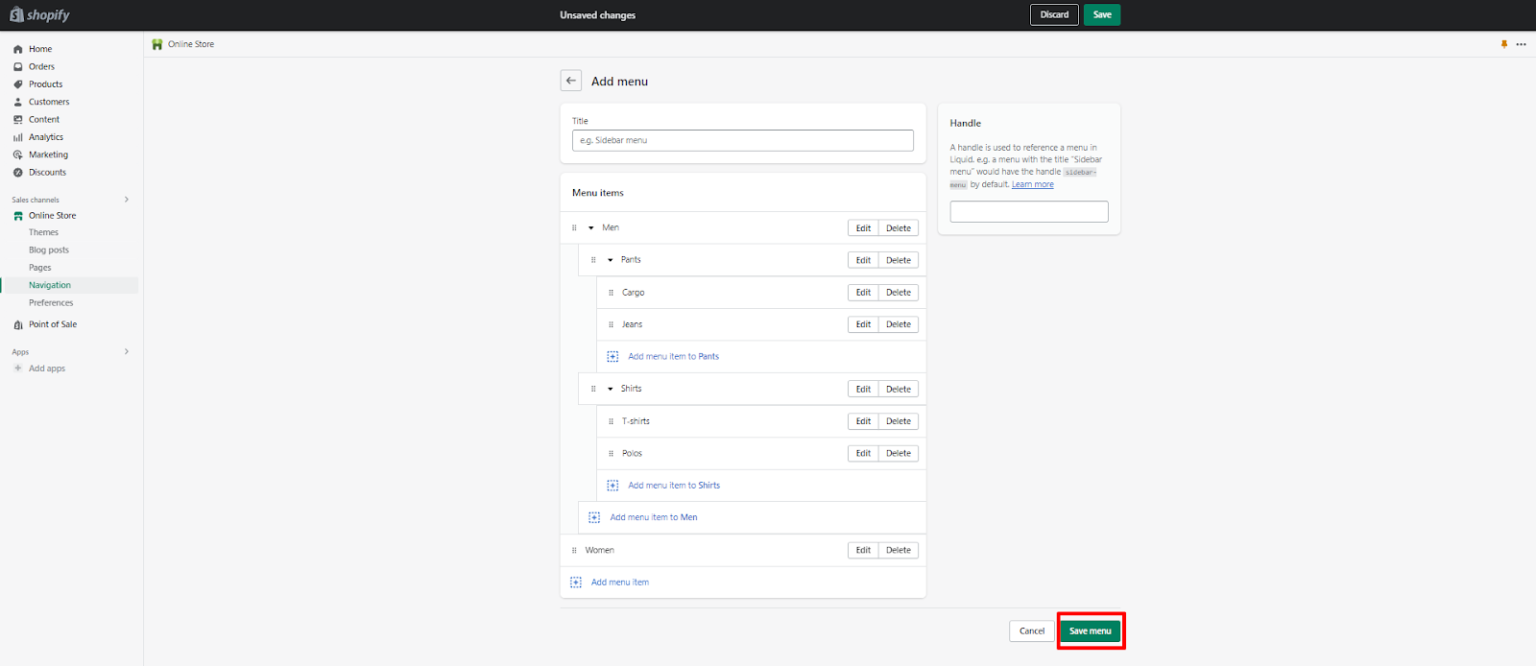
Task: Open the Home icon in the sidebar
Action: coord(17,48)
